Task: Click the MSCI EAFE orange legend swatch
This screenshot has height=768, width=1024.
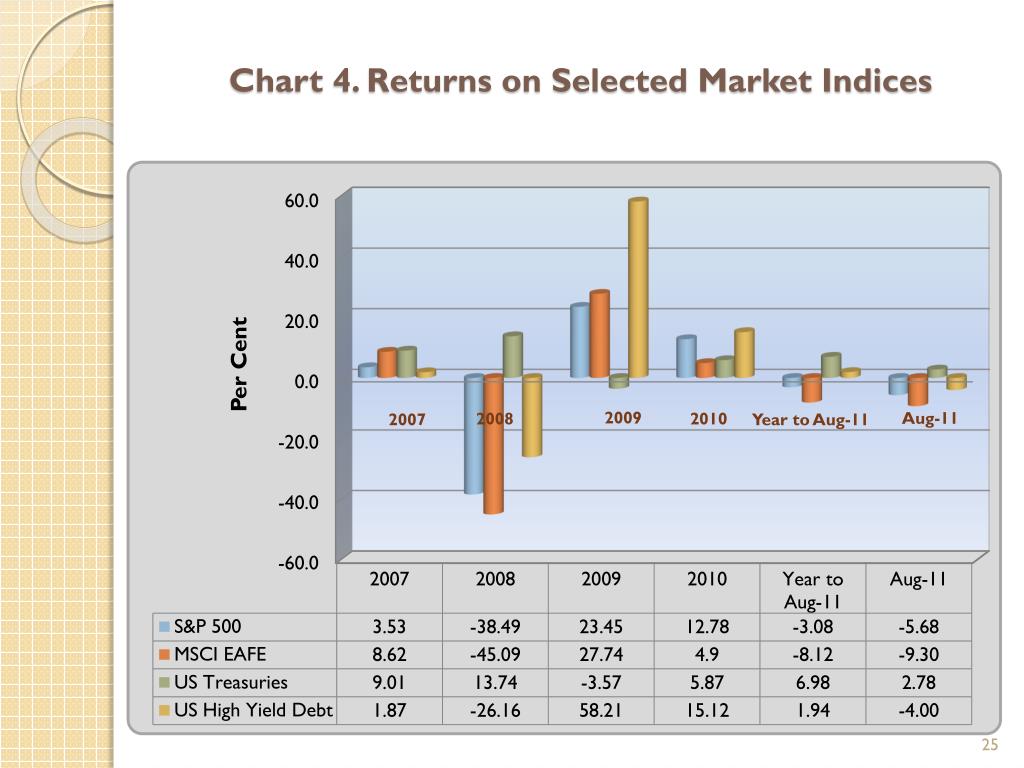Action: point(165,654)
